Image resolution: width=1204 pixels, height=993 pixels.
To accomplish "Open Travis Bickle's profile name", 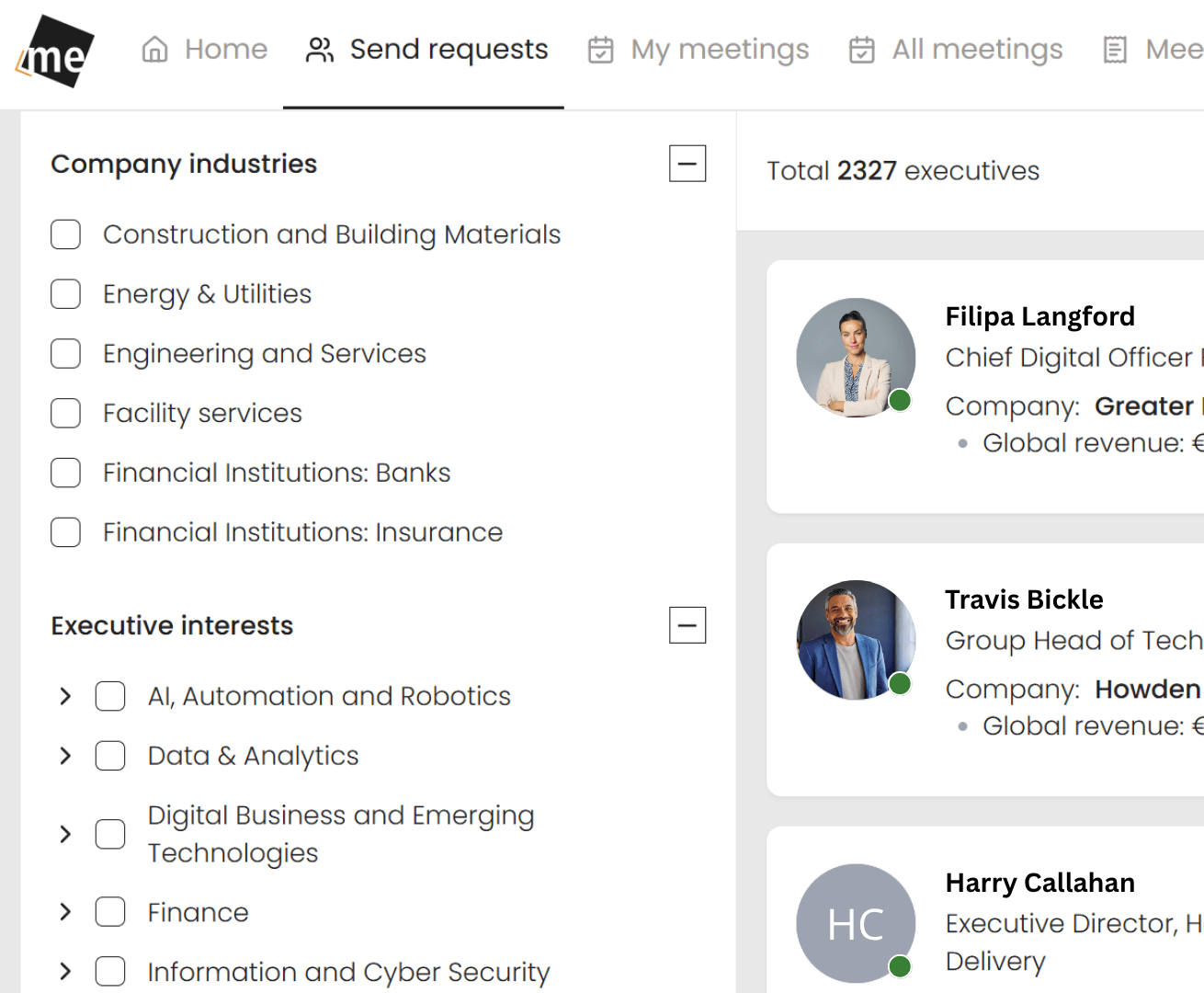I will point(1024,599).
